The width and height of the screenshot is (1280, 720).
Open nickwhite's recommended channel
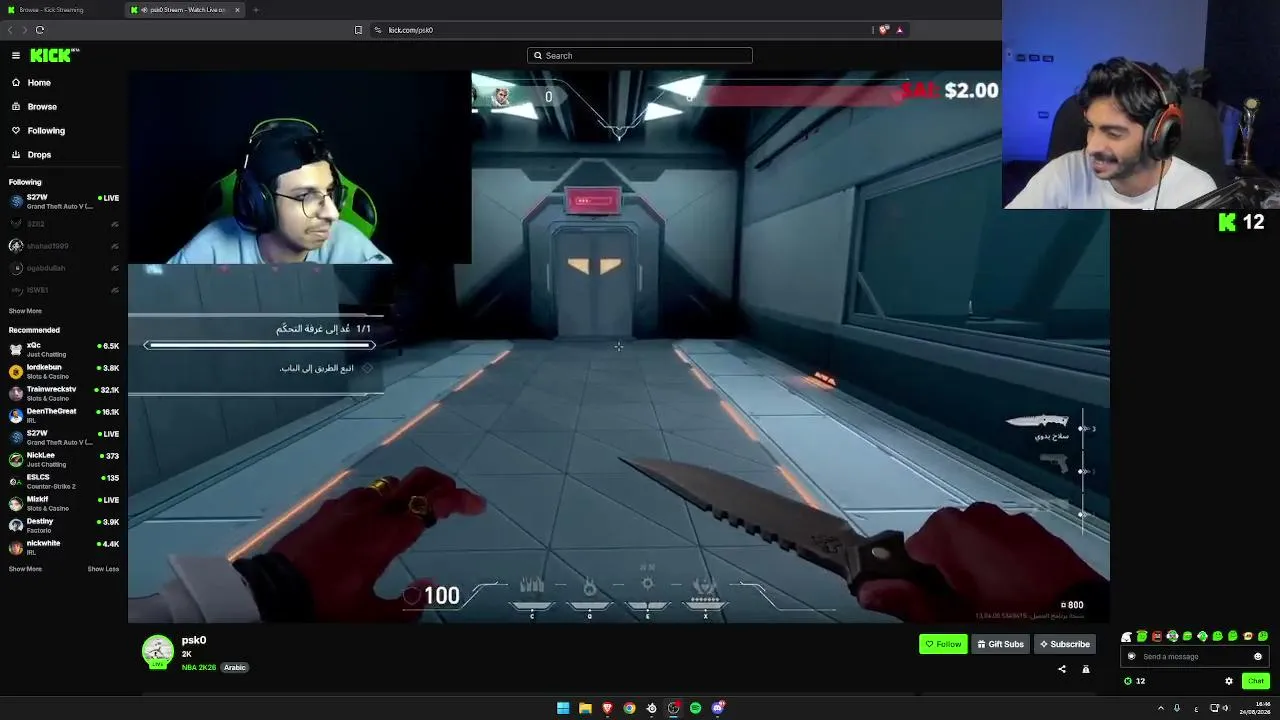(x=64, y=547)
